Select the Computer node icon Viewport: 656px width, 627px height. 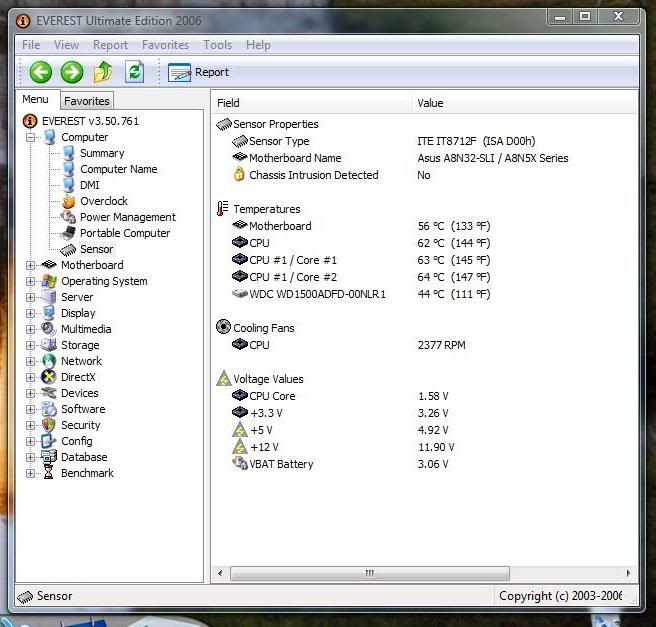coord(50,137)
